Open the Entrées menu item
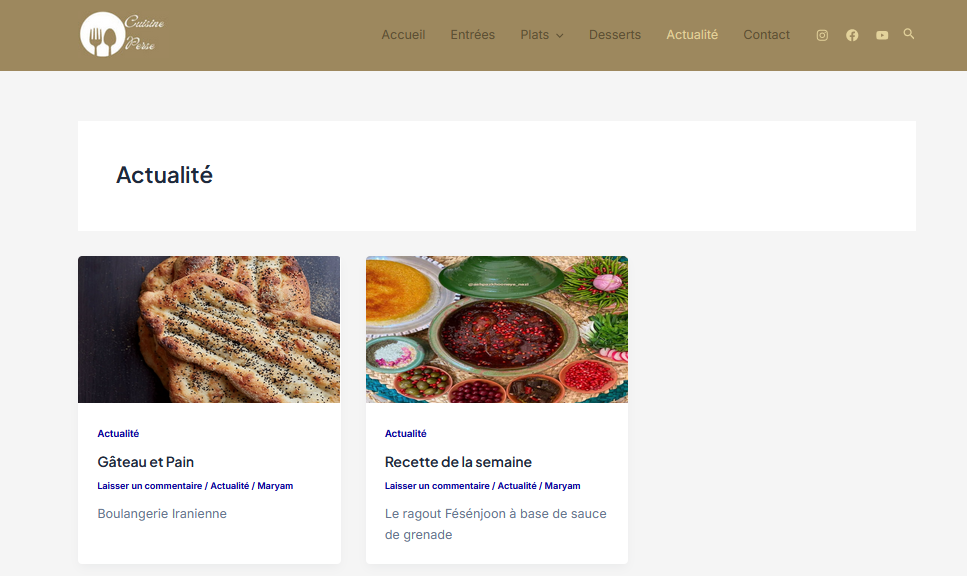 [x=472, y=35]
